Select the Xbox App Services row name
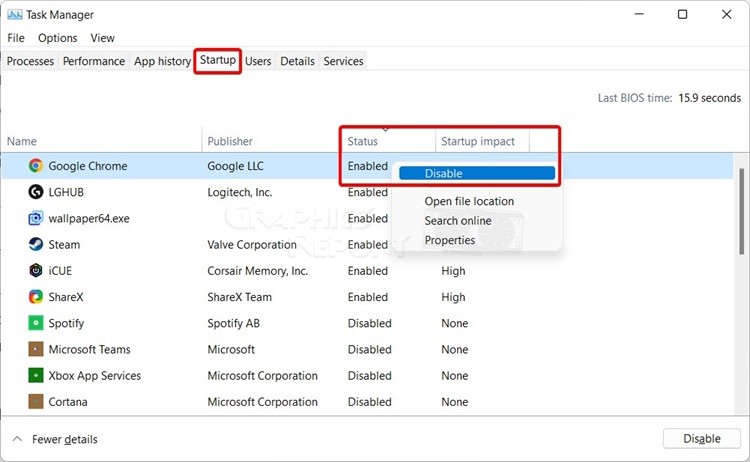Screen dimensions: 750x462 pos(95,375)
